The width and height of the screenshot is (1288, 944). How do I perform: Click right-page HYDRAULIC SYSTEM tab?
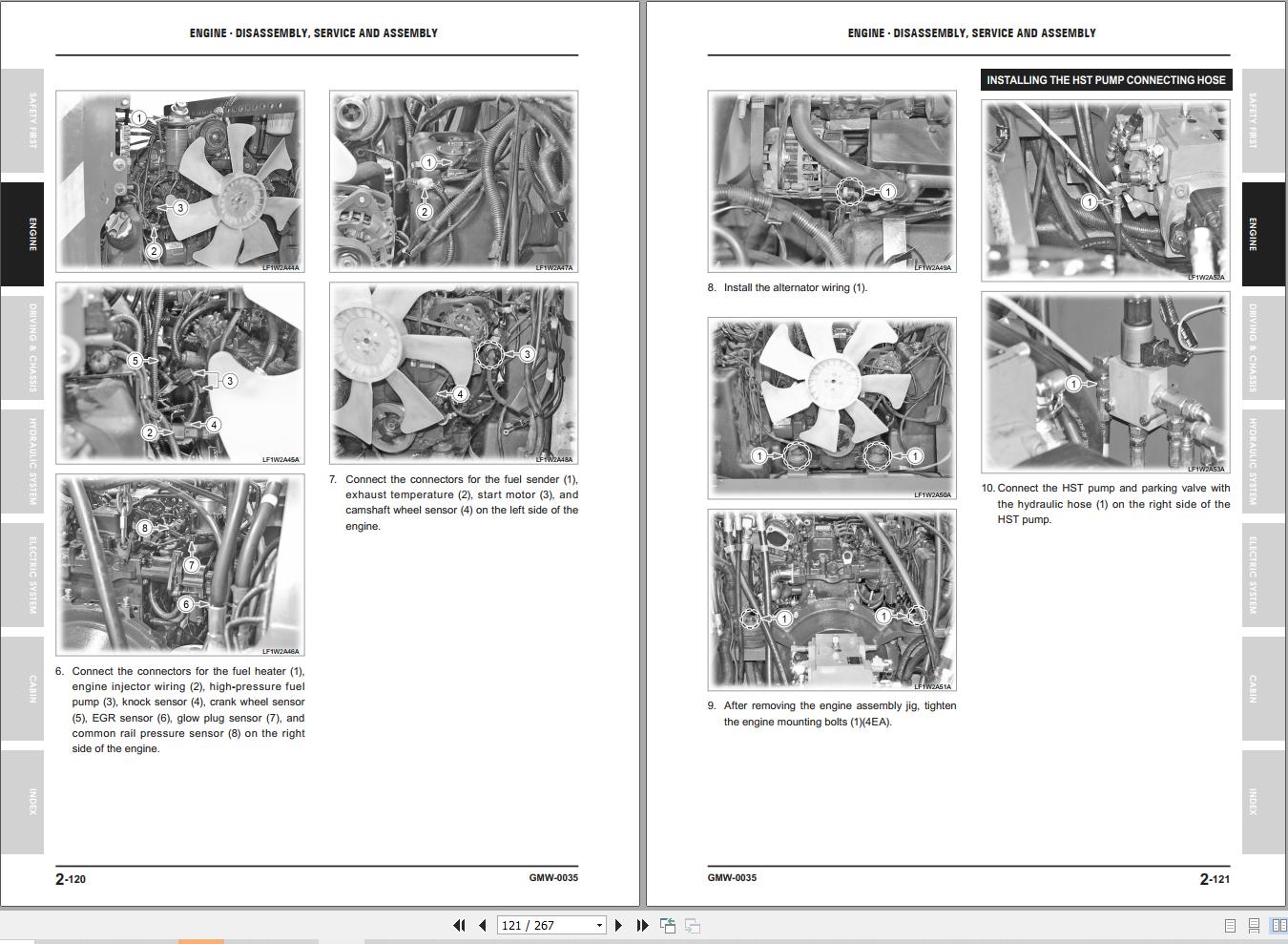click(x=1263, y=461)
